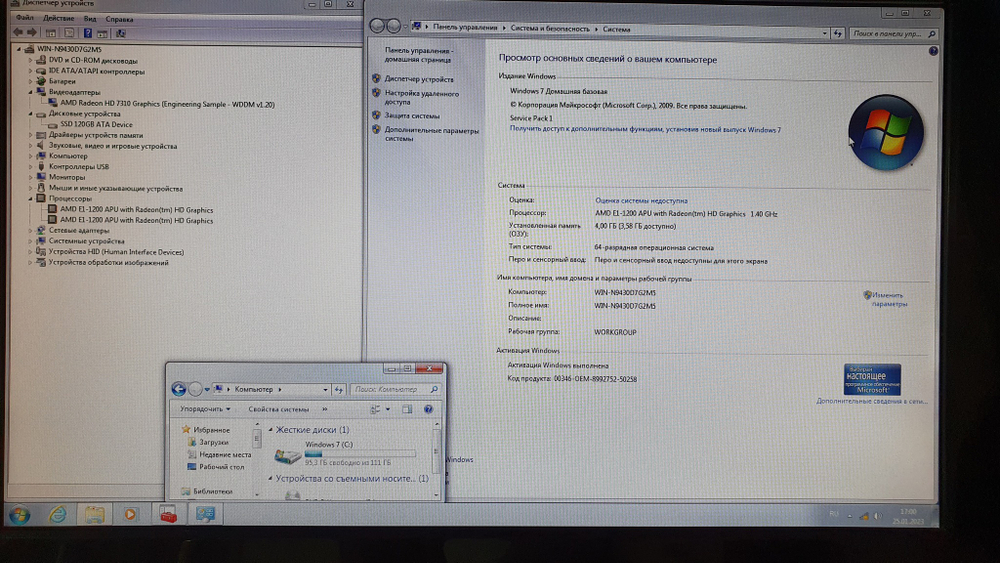
Task: Open the Действие menu in Device Manager
Action: 58,18
